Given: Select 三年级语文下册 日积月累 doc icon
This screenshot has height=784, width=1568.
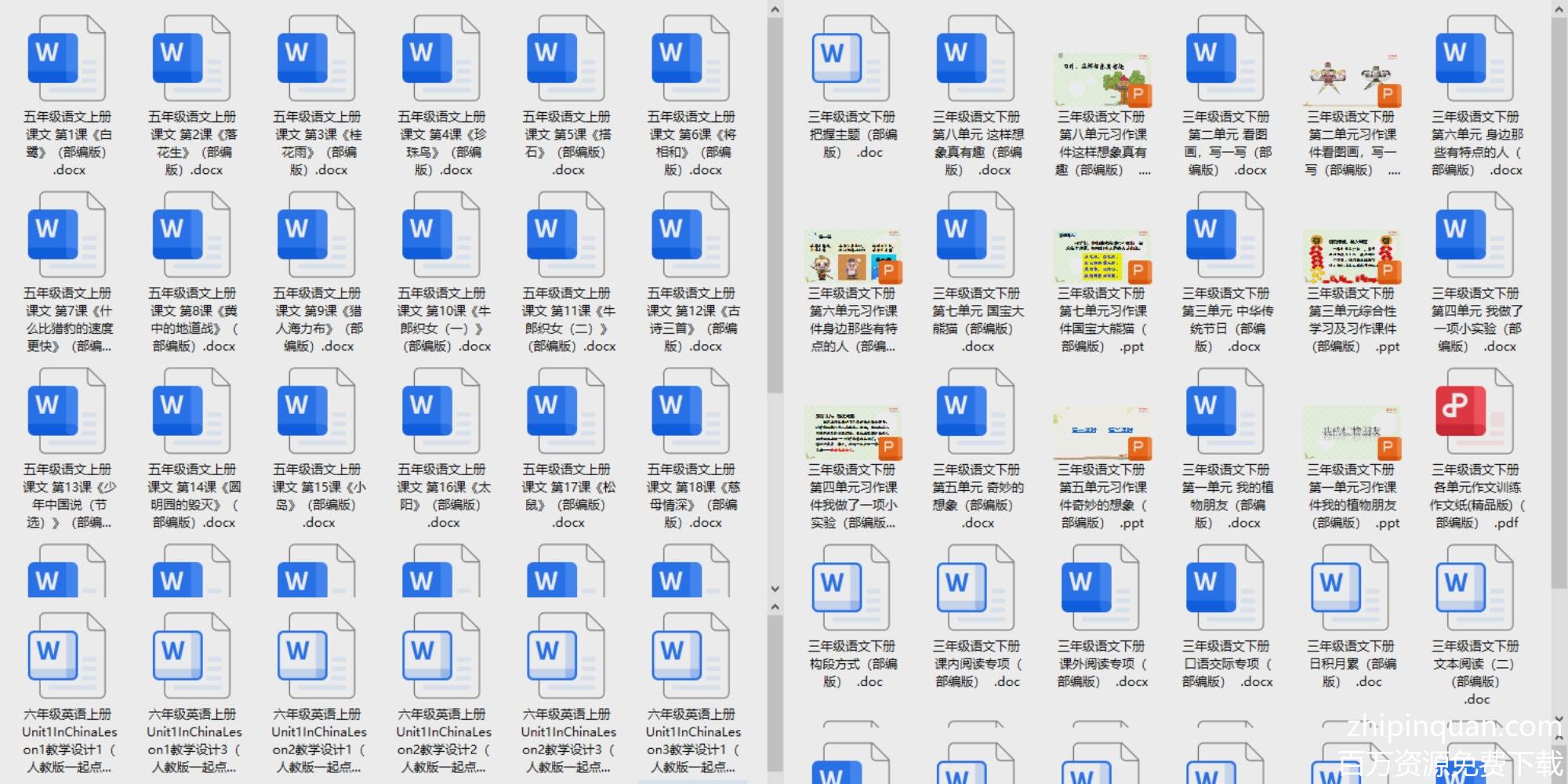Looking at the screenshot, I should click(x=1350, y=584).
